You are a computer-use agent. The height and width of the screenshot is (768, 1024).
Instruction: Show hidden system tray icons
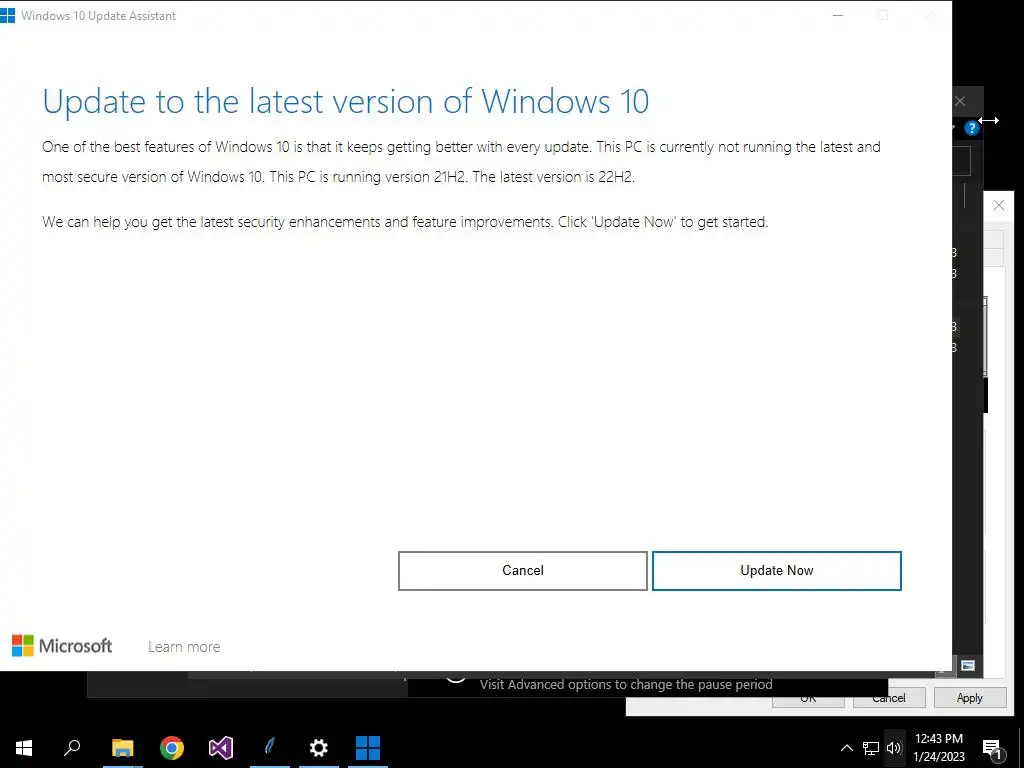pyautogui.click(x=846, y=748)
